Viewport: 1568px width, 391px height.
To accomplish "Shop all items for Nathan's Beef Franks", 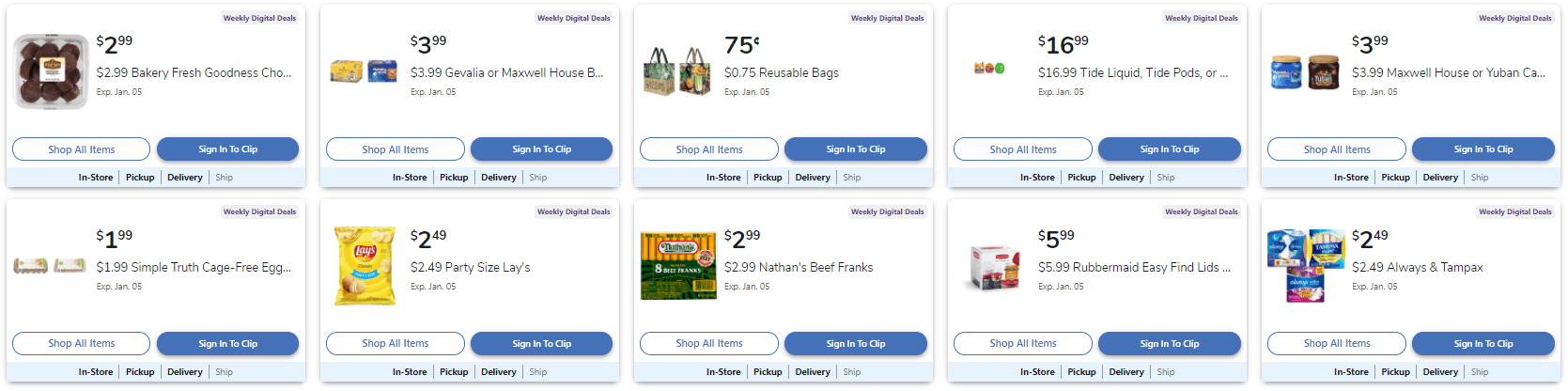I will coord(708,344).
